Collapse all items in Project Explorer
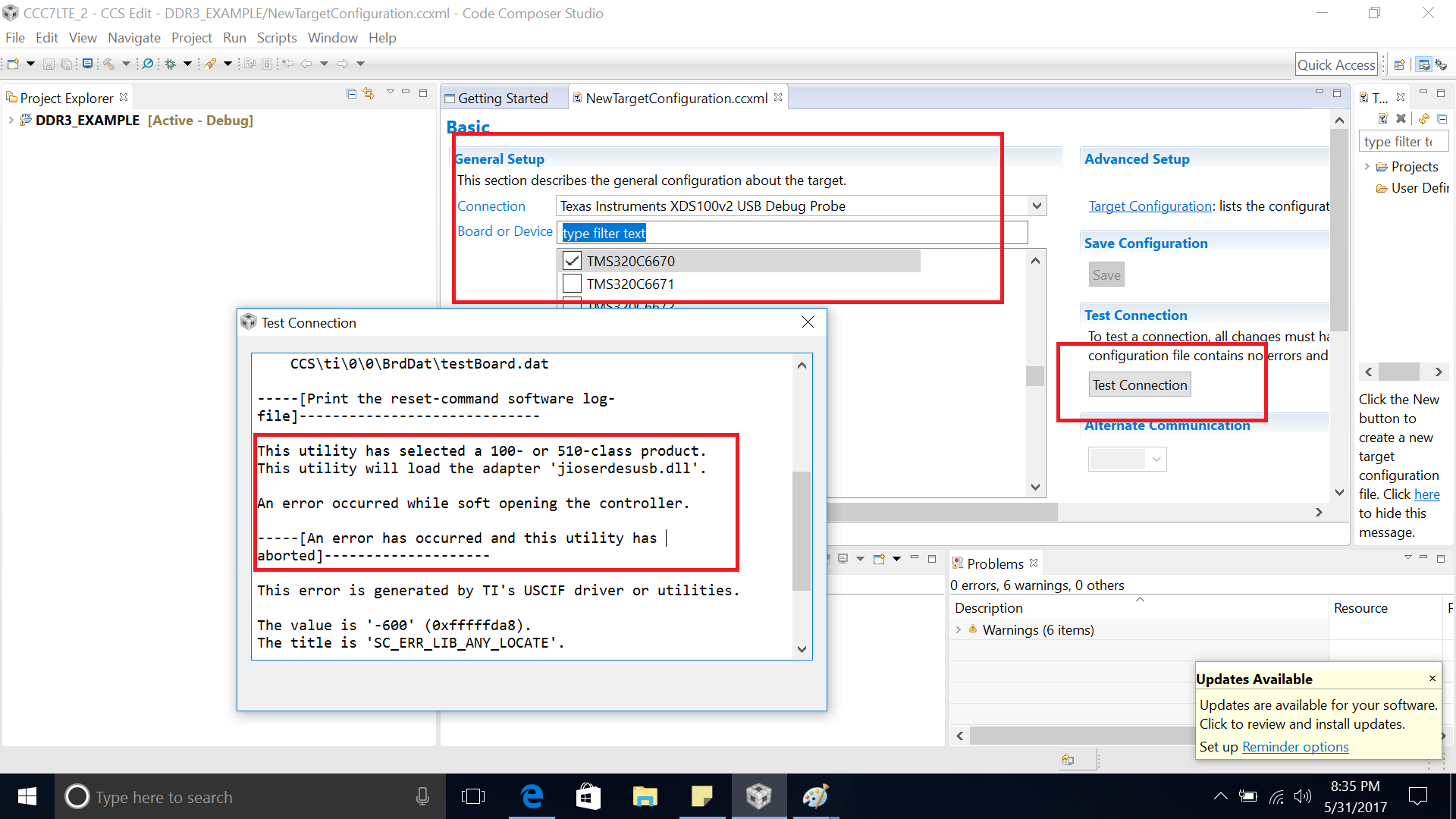Screen dimensions: 1456x819 [351, 93]
